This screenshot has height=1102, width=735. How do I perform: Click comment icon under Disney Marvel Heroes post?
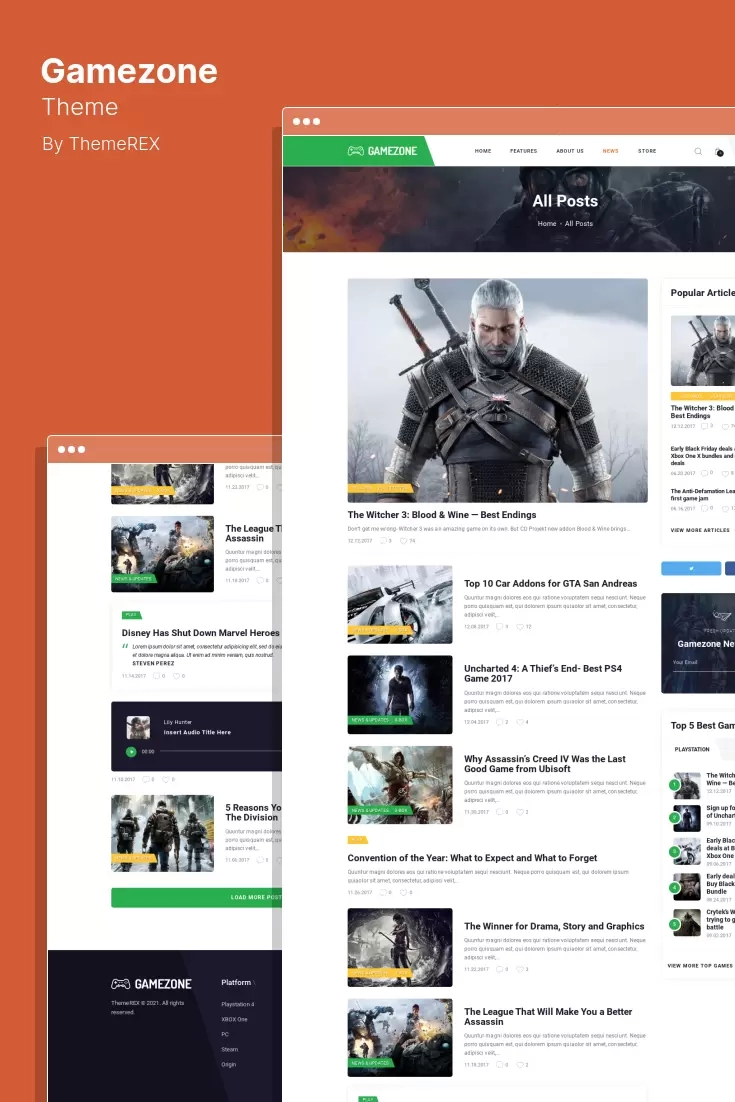[x=157, y=676]
